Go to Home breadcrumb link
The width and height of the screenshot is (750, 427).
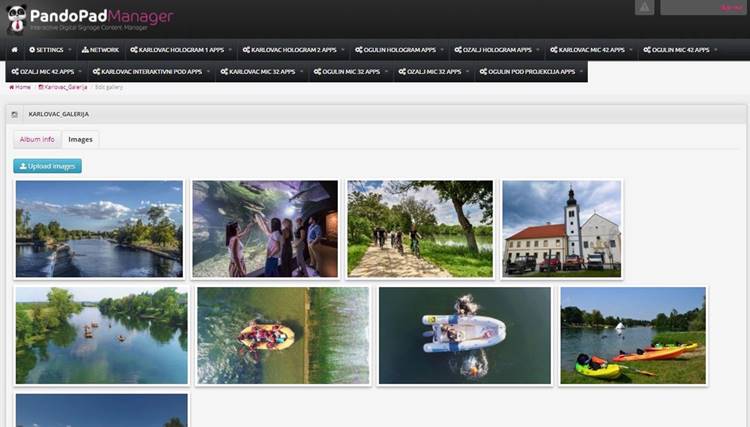click(20, 87)
